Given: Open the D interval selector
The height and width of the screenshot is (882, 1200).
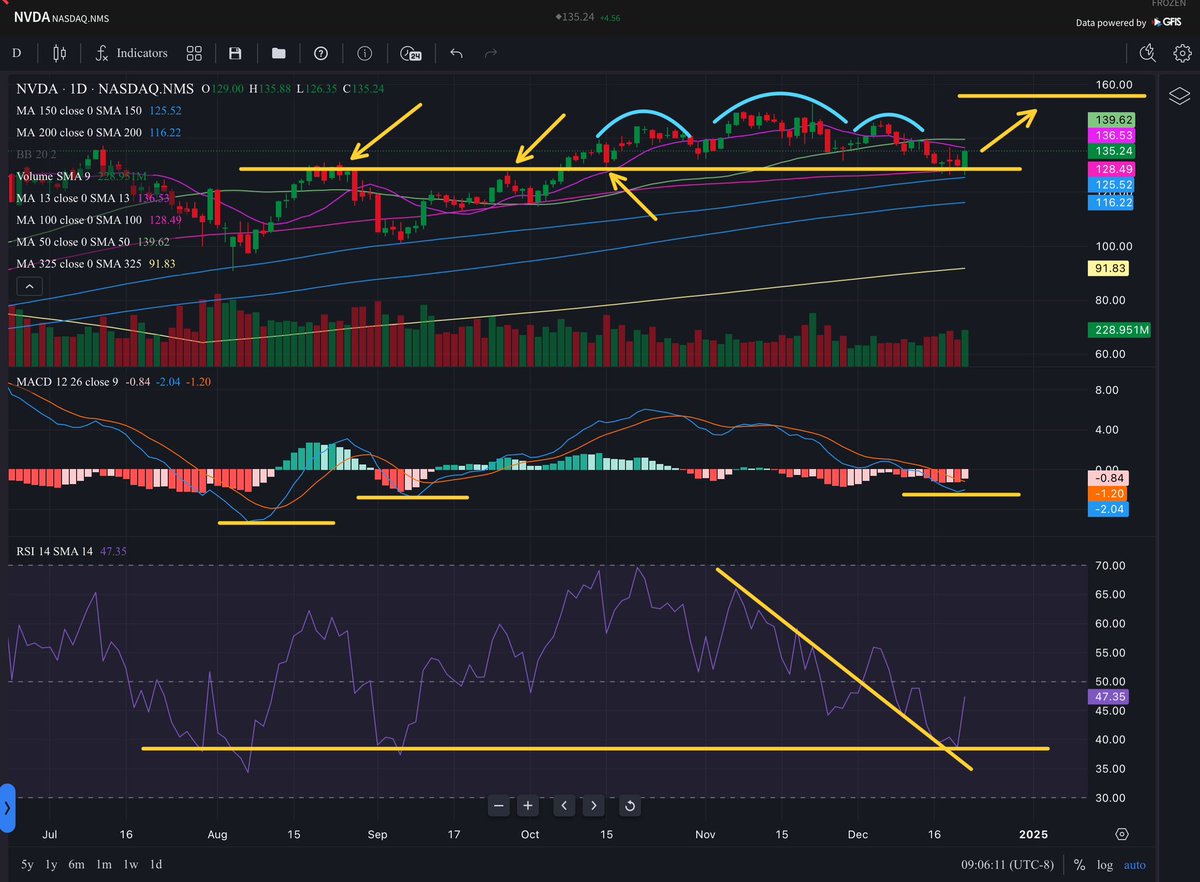Looking at the screenshot, I should 16,53.
